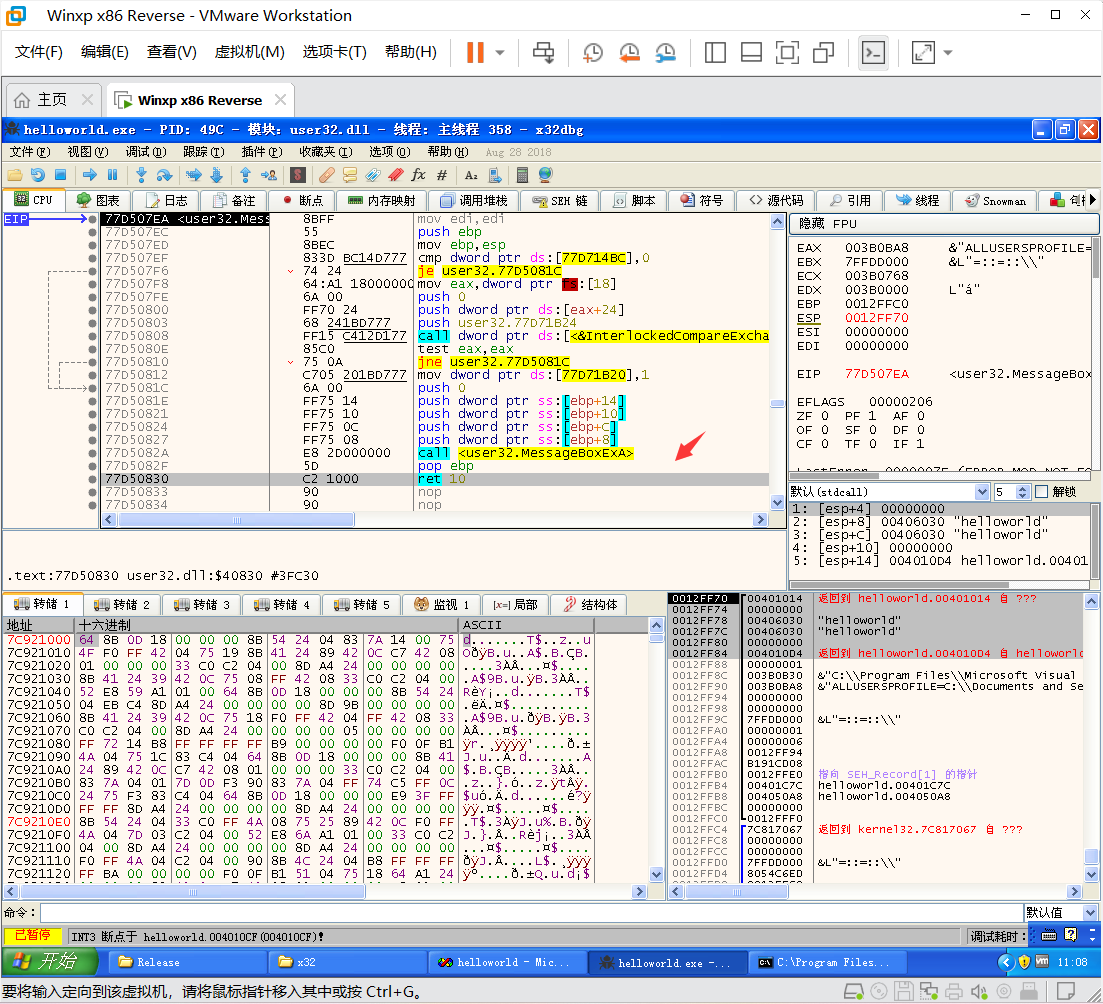1103x1004 pixels.
Task: Click the A₂ string references icon
Action: click(x=471, y=175)
